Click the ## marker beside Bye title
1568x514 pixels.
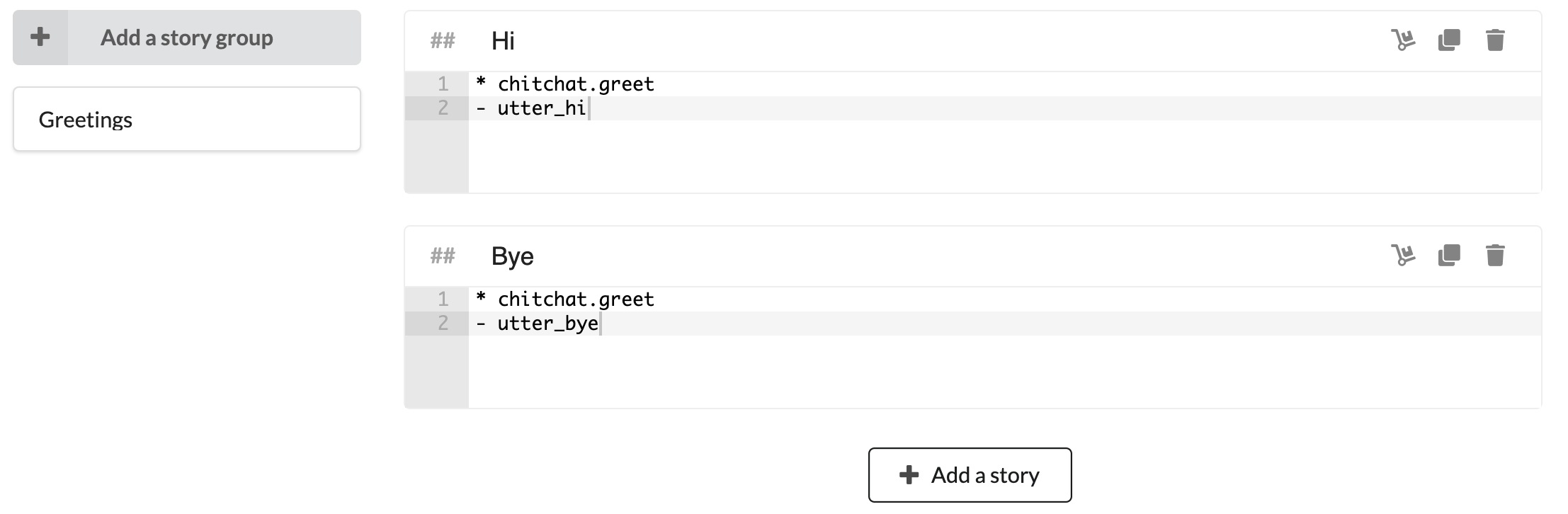pyautogui.click(x=443, y=256)
